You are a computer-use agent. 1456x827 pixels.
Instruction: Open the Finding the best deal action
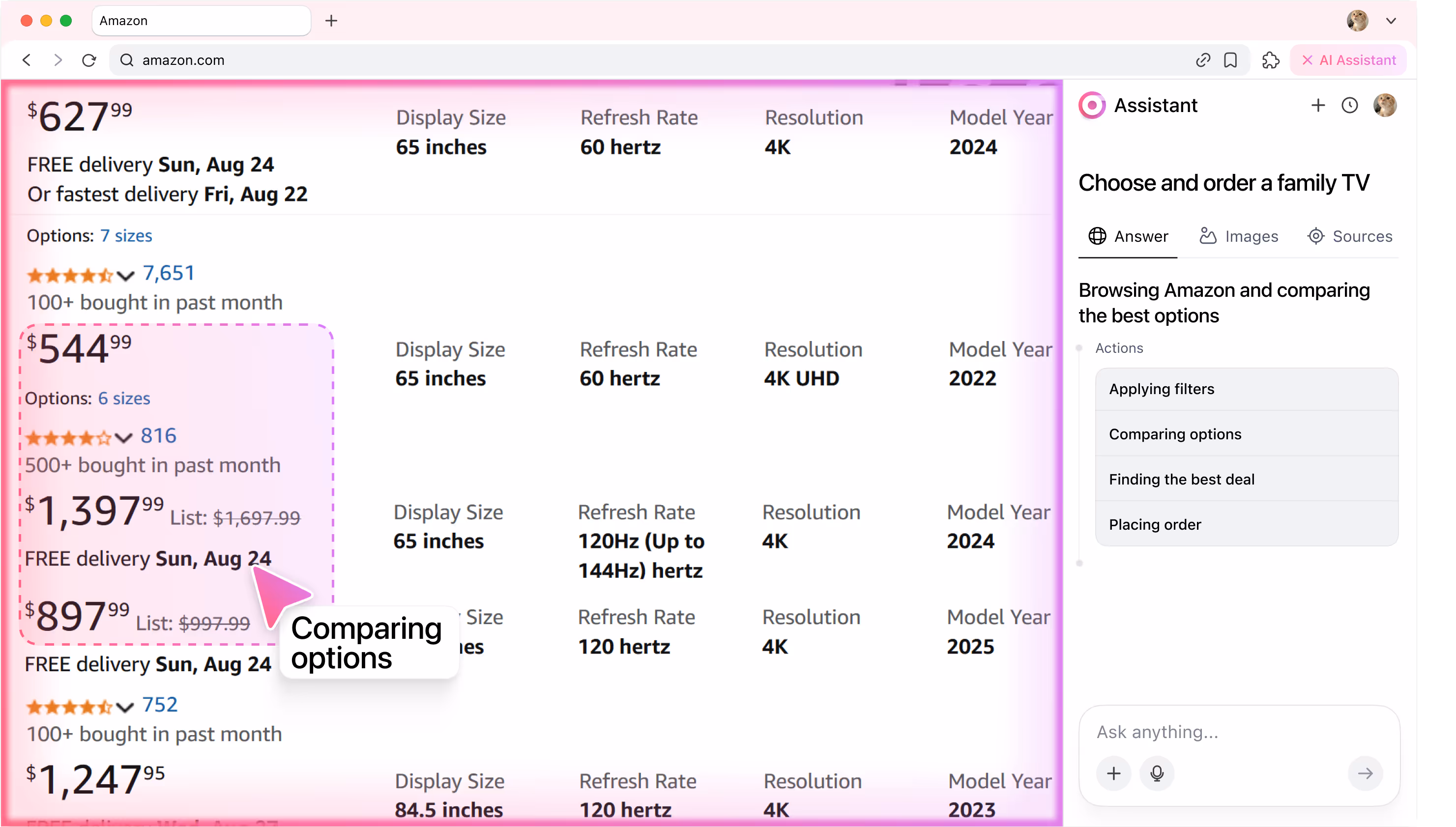tap(1247, 480)
